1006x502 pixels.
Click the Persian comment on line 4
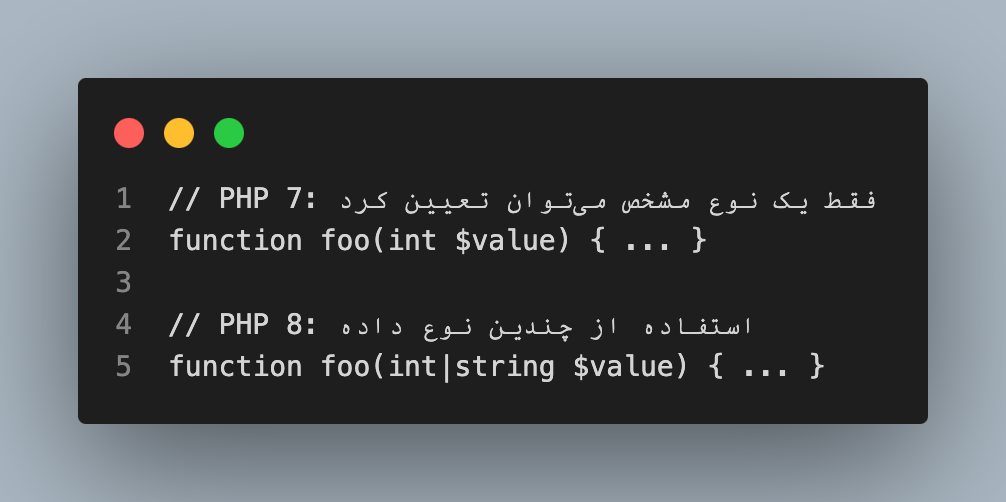pyautogui.click(x=541, y=325)
